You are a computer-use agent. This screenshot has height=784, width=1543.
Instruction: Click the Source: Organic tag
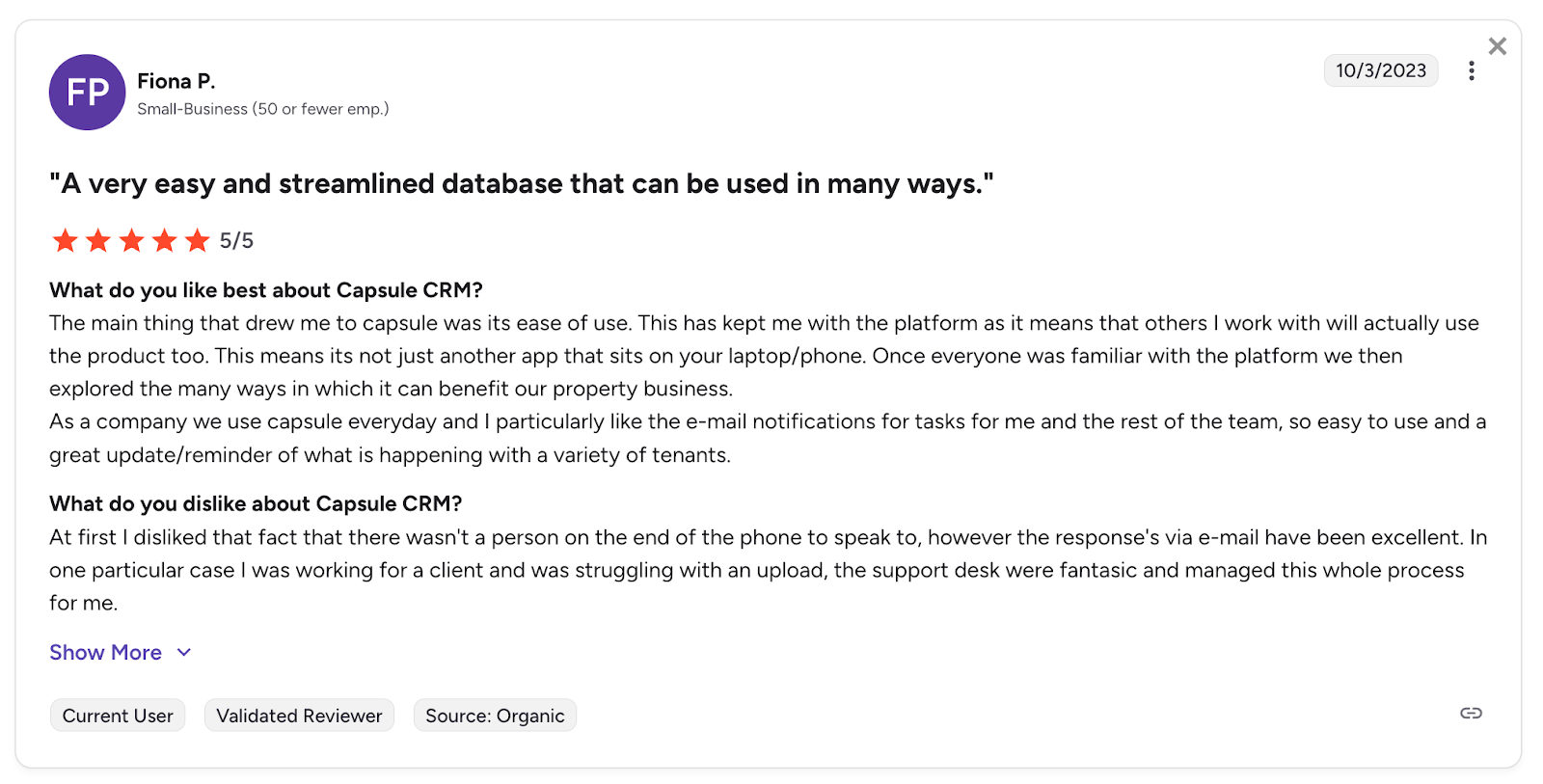click(495, 715)
